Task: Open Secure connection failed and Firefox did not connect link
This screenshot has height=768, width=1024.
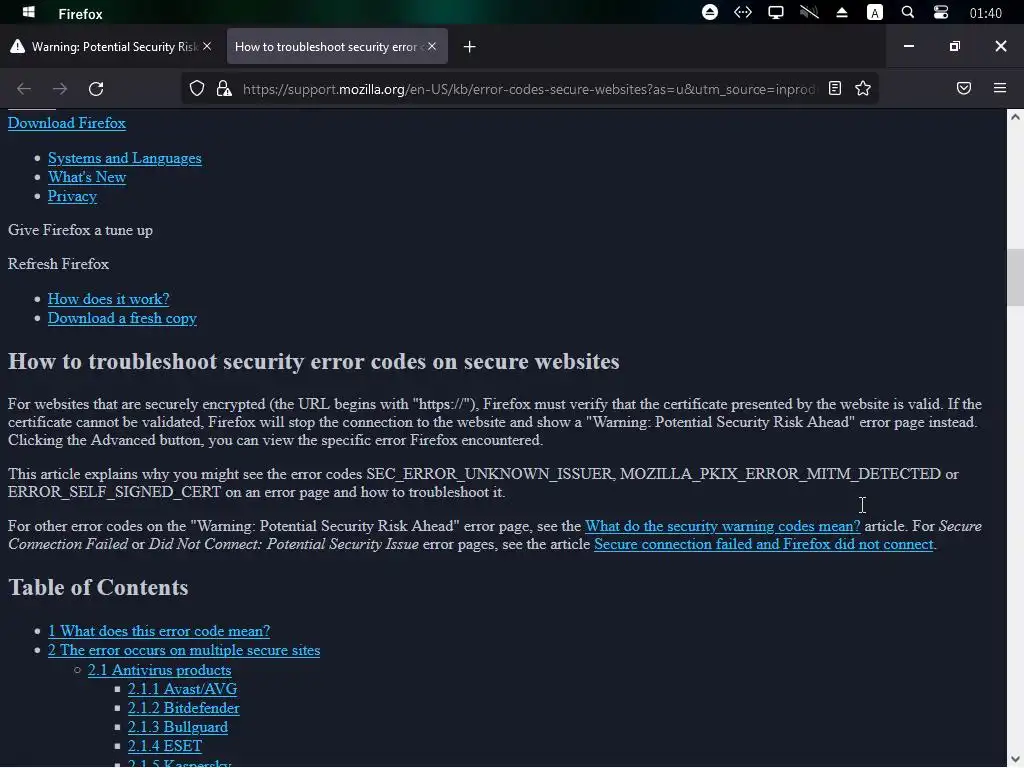Action: click(x=763, y=544)
